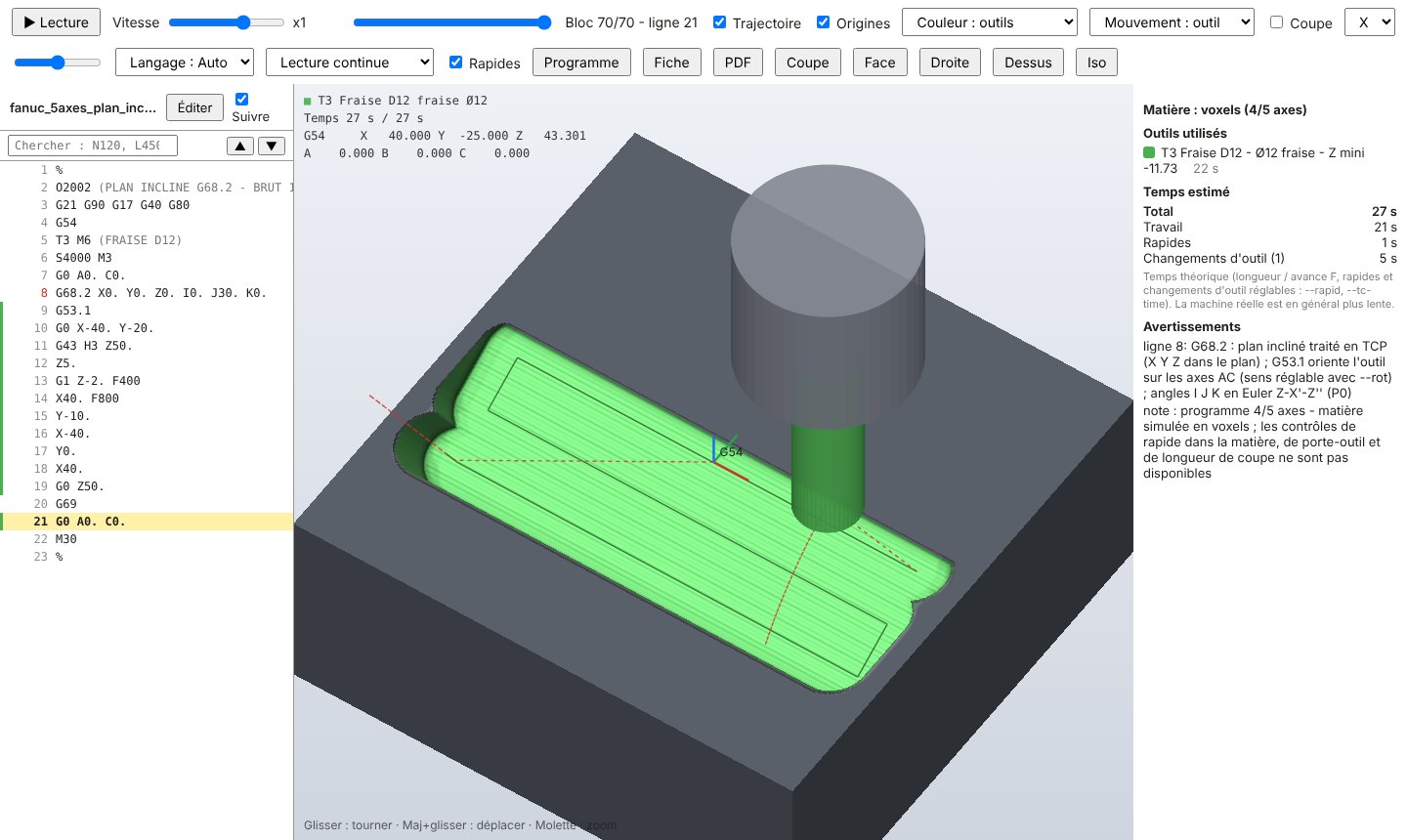This screenshot has height=840, width=1407.
Task: Switch to Droite view
Action: 950,62
